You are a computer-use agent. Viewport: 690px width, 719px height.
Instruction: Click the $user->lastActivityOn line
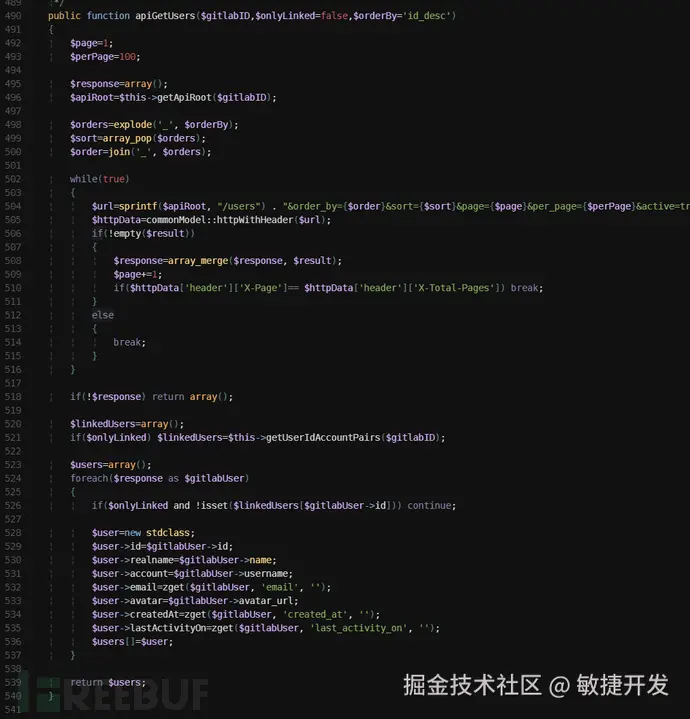266,628
